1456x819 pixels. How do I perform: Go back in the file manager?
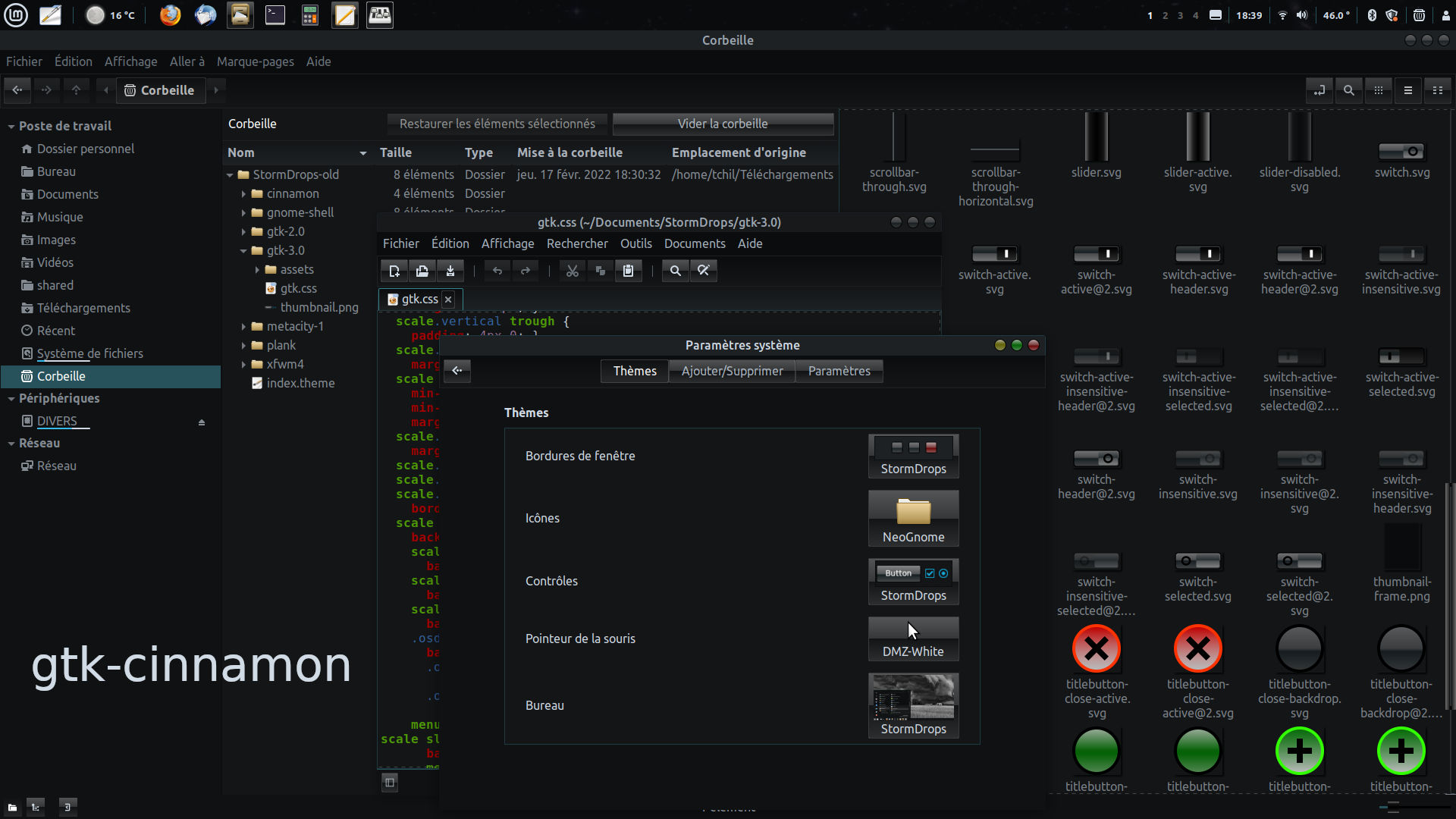click(x=17, y=90)
